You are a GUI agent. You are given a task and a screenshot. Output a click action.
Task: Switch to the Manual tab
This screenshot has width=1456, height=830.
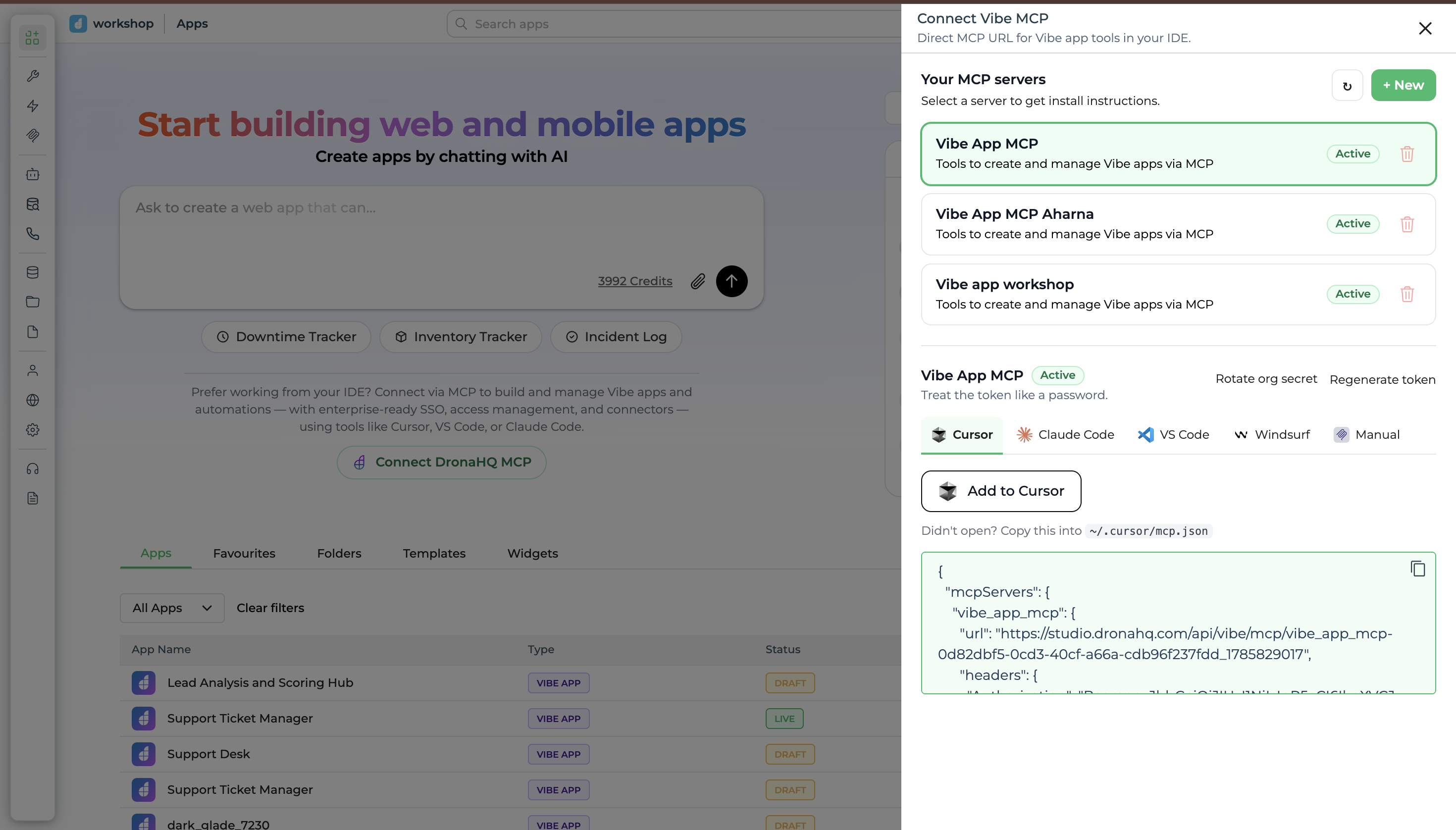[1366, 435]
